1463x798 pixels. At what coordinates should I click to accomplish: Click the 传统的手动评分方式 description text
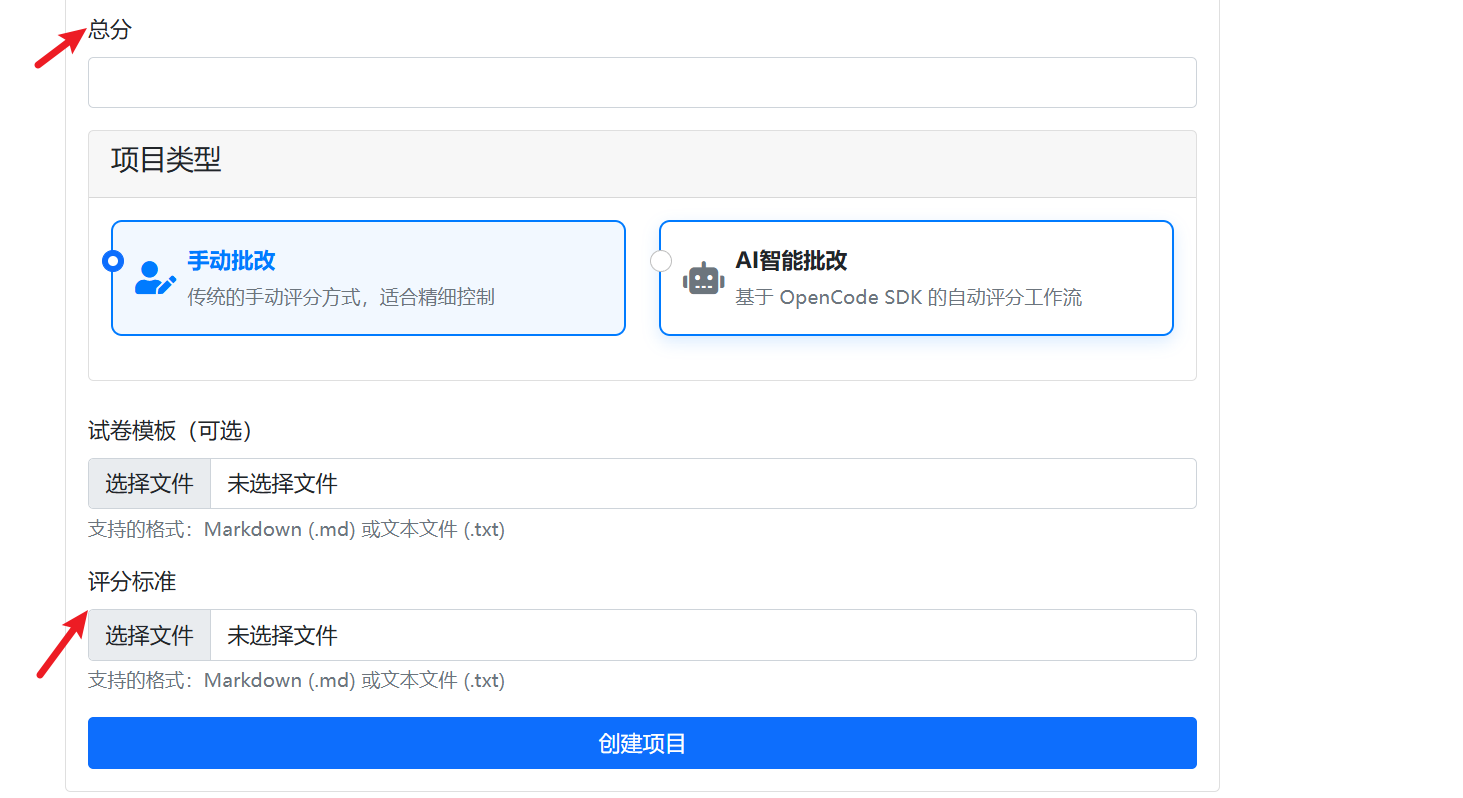pos(341,297)
